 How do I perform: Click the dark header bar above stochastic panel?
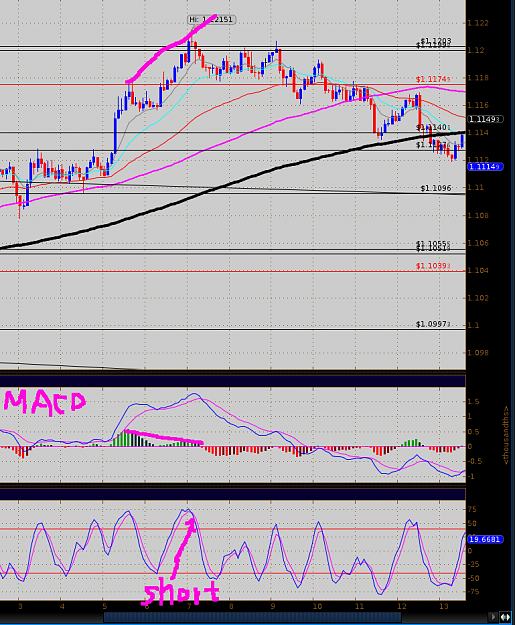(x=233, y=494)
